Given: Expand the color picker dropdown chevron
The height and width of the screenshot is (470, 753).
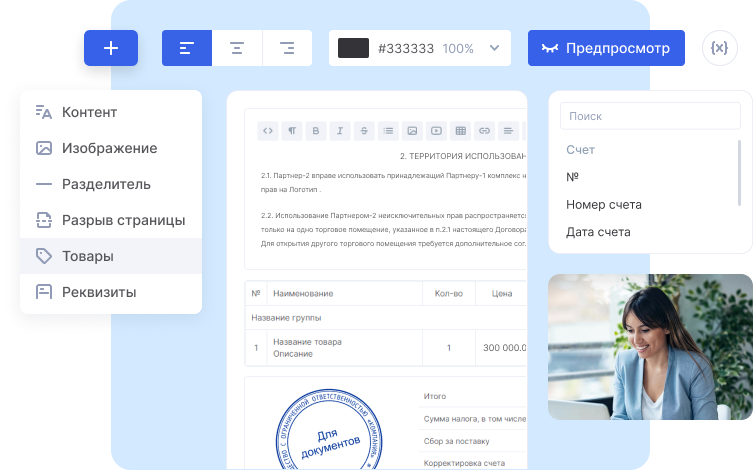Looking at the screenshot, I should click(x=494, y=48).
